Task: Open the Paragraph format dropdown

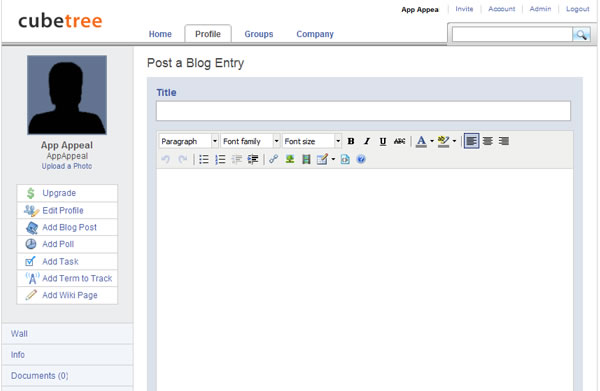Action: coord(189,141)
